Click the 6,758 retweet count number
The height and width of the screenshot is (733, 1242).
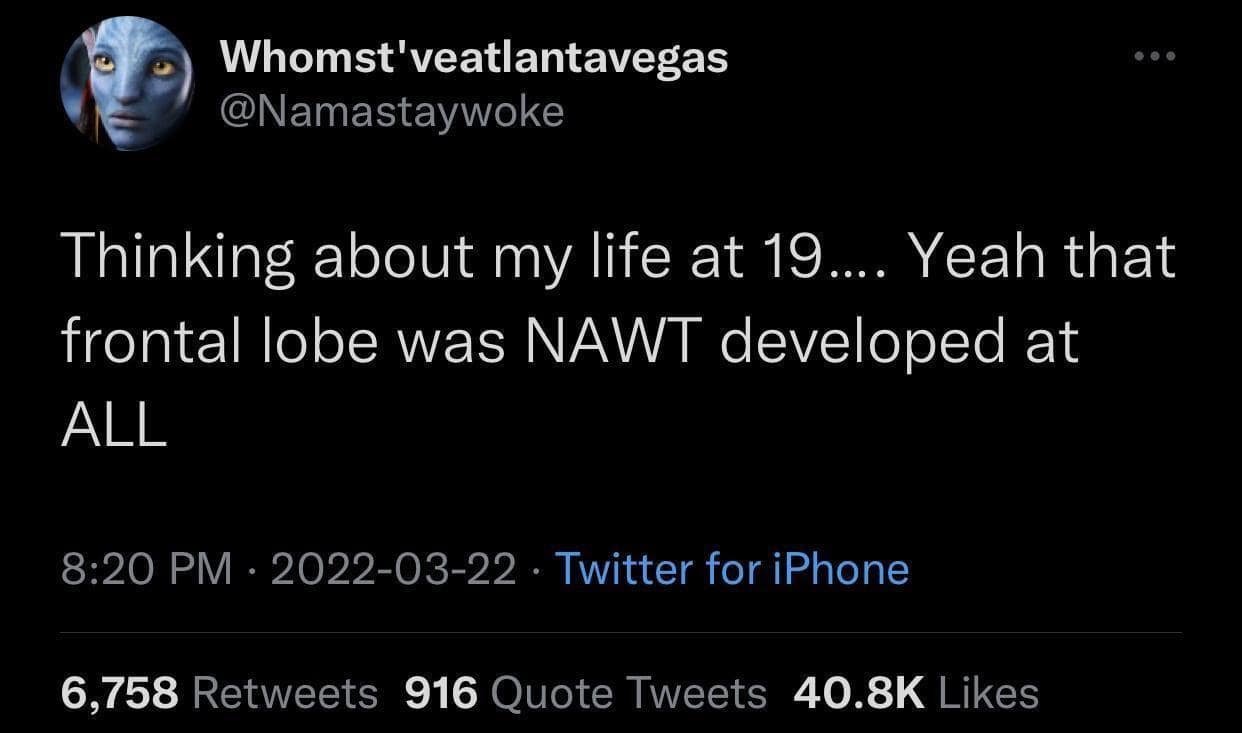pyautogui.click(x=120, y=692)
